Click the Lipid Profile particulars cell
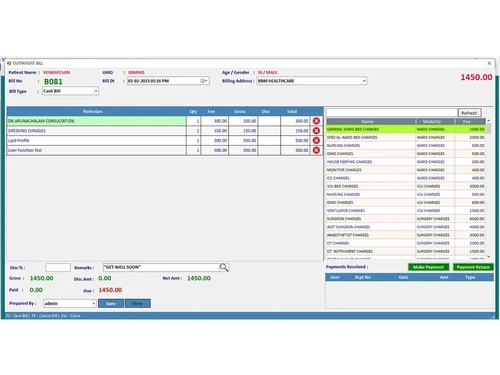This screenshot has height=375, width=500. (96, 140)
